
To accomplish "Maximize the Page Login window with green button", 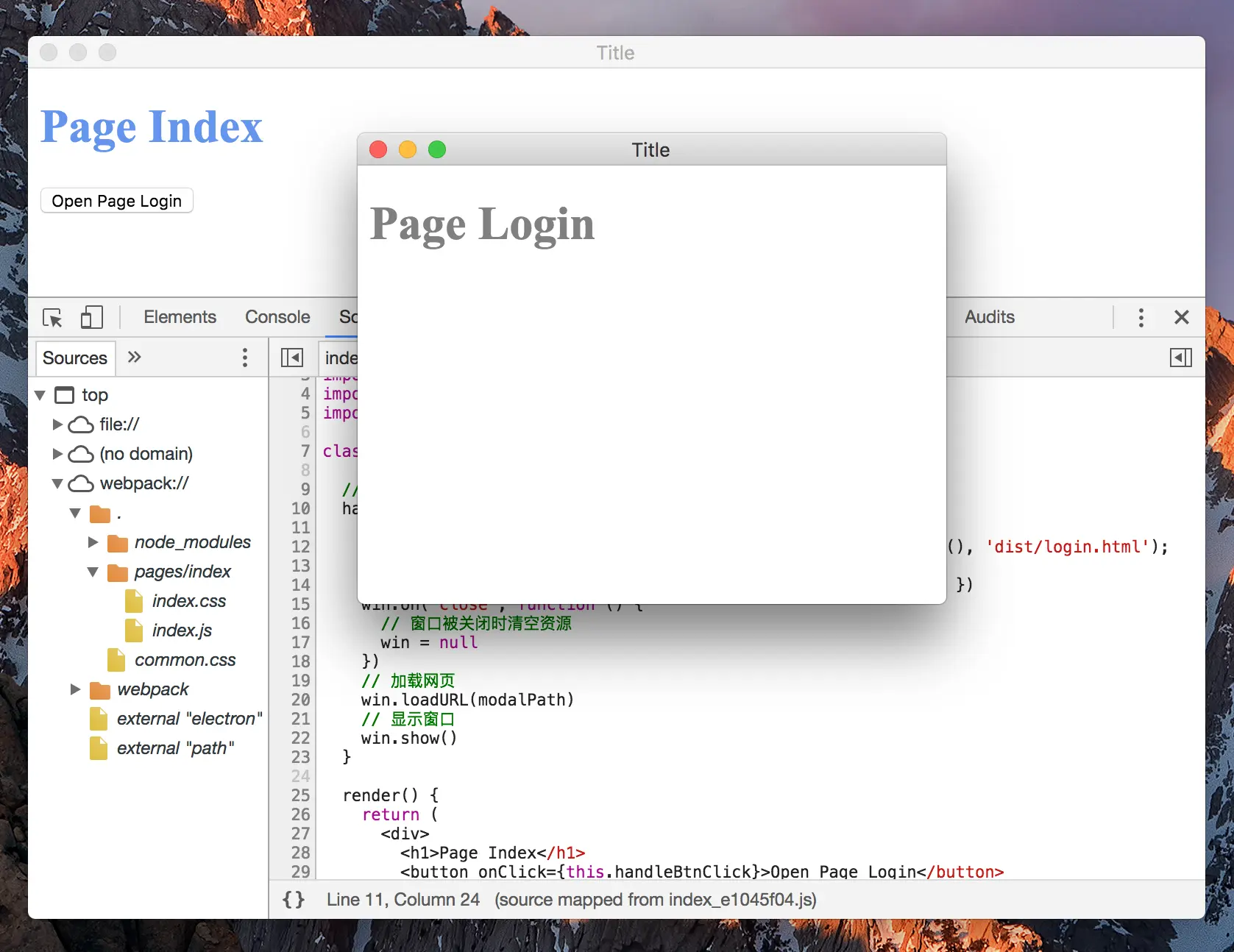I will pos(437,149).
